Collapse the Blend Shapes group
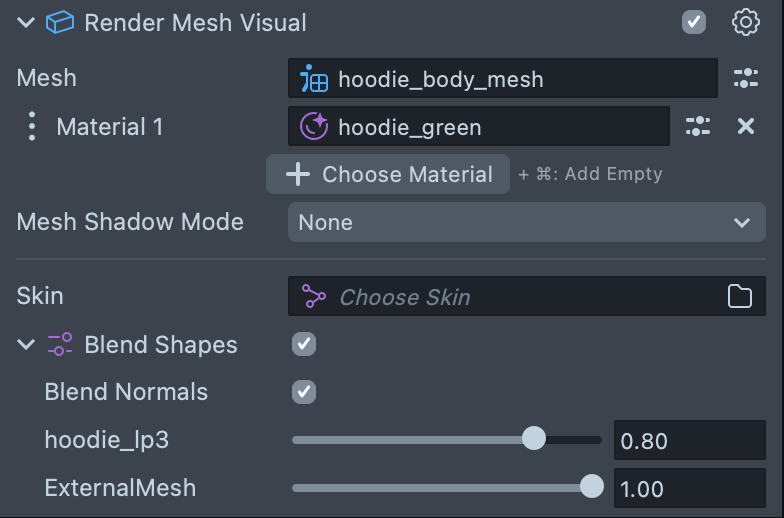 pyautogui.click(x=25, y=345)
